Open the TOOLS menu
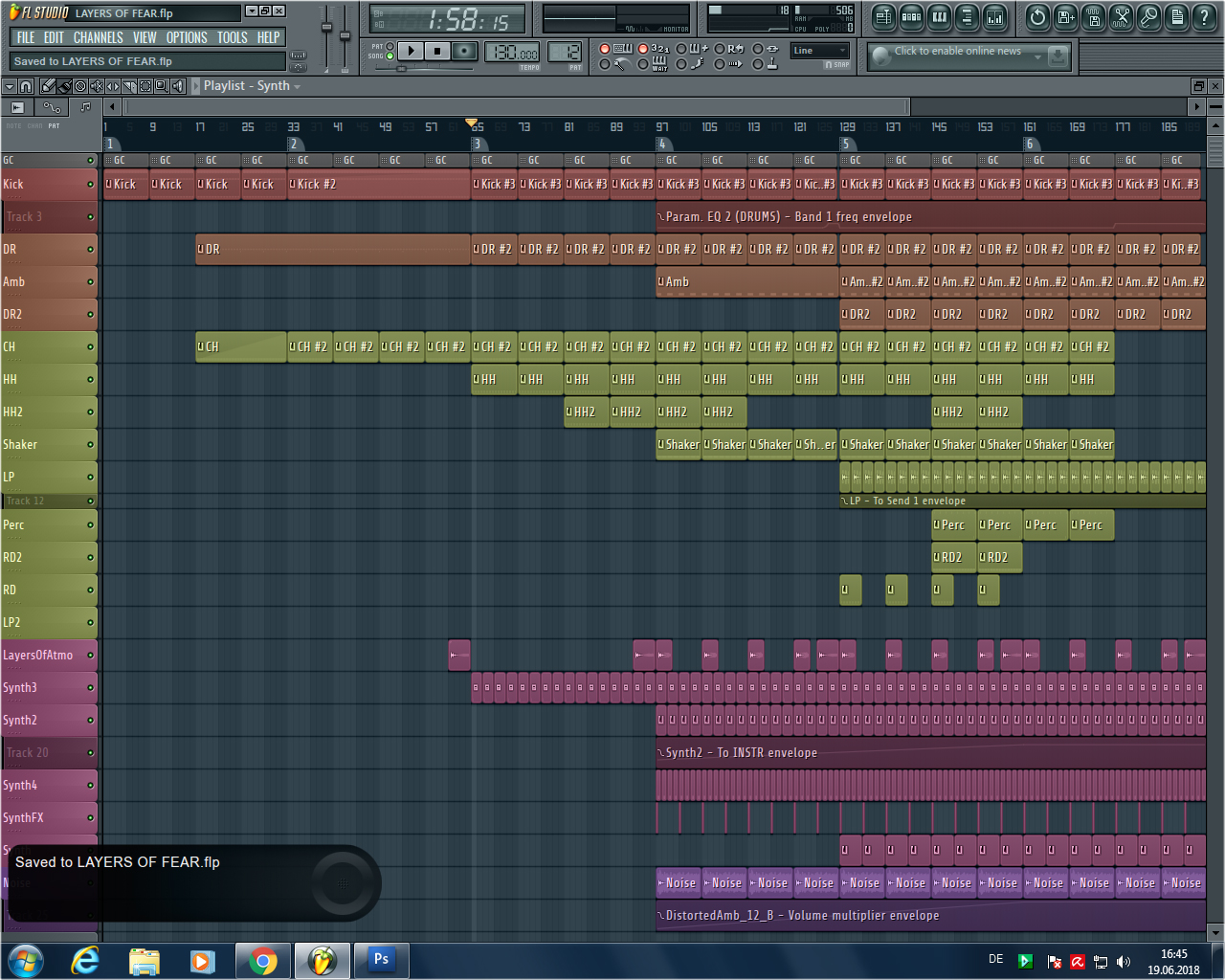 (233, 37)
